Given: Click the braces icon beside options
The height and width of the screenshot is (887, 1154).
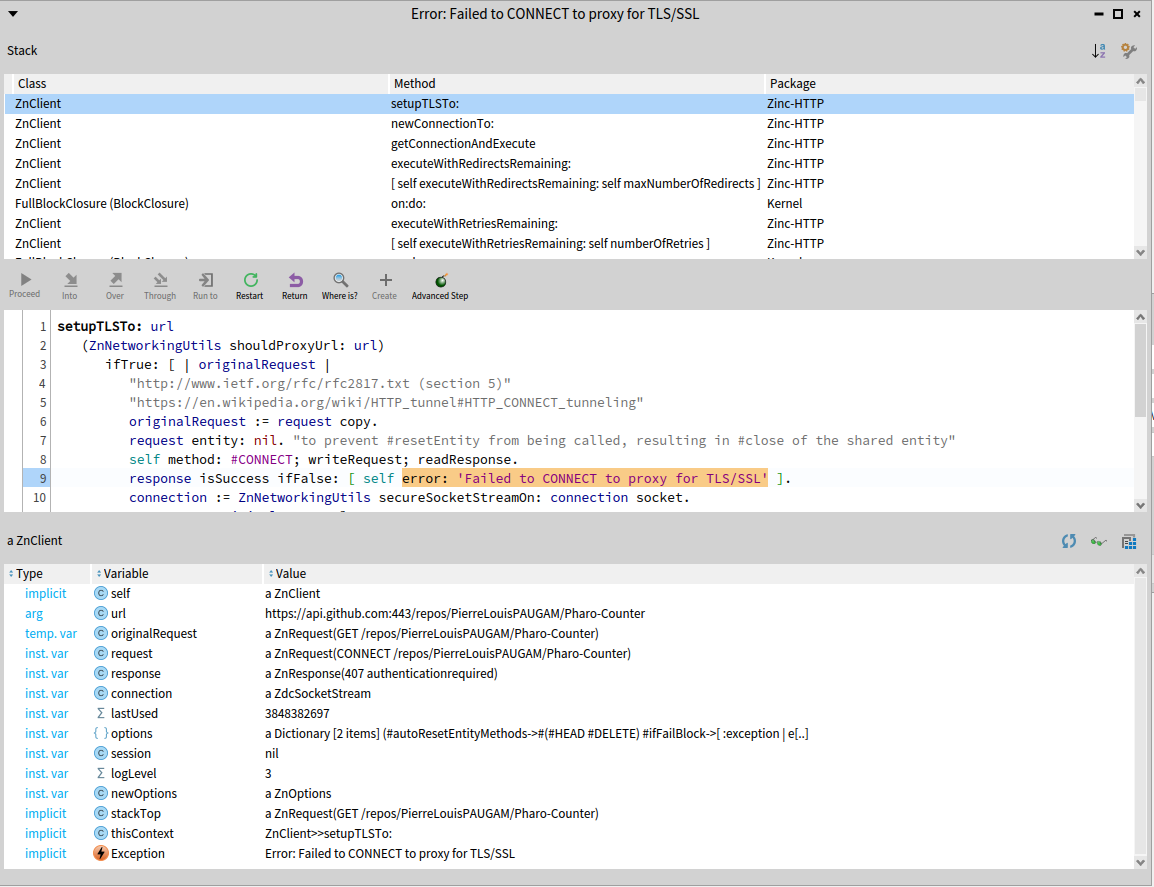Looking at the screenshot, I should pos(101,733).
